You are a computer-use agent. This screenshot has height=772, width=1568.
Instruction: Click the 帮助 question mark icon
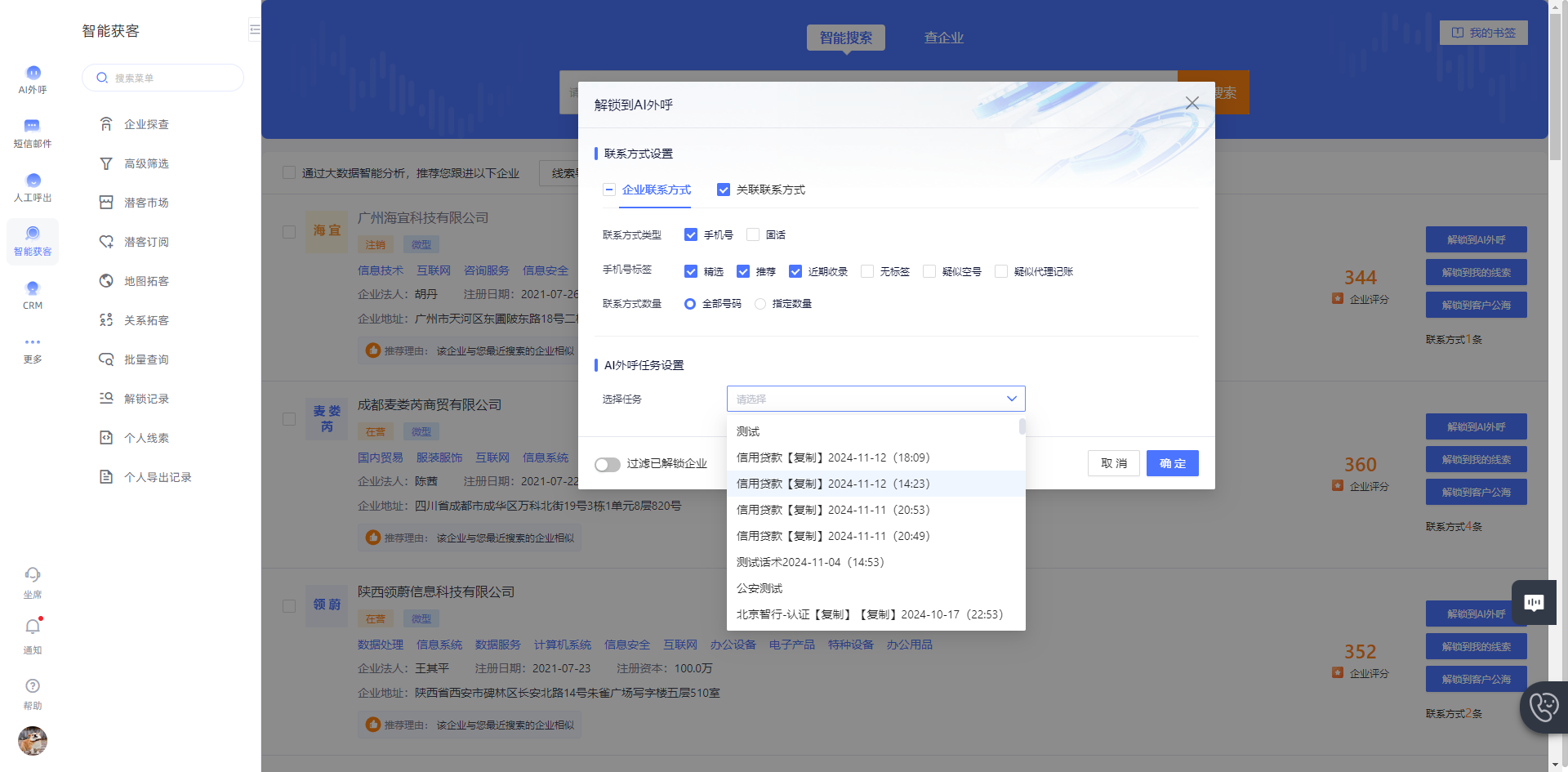point(33,685)
